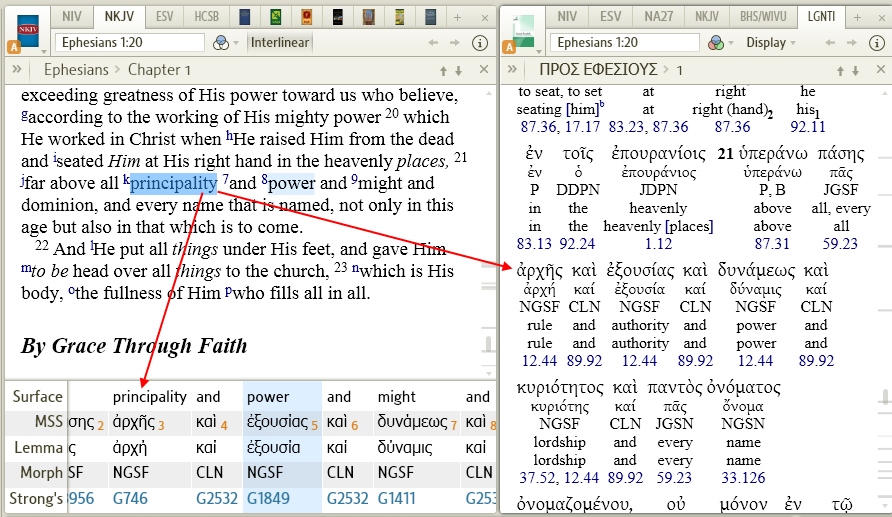Image resolution: width=892 pixels, height=517 pixels.
Task: Toggle the Surface row in interlinear
Action: click(37, 396)
